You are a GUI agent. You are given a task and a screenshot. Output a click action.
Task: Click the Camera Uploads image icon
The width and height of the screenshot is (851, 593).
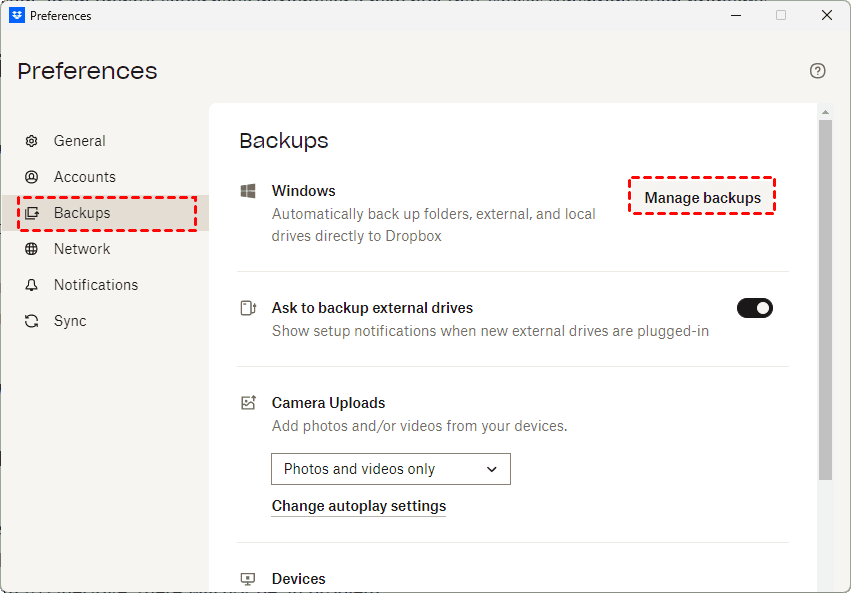tap(249, 403)
